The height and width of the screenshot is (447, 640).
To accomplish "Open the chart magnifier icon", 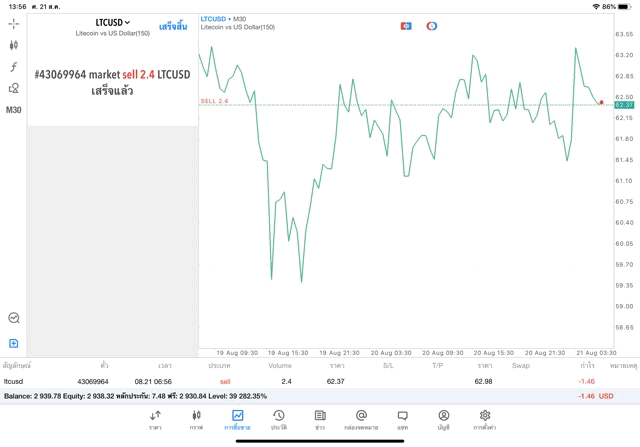I will tap(13, 318).
